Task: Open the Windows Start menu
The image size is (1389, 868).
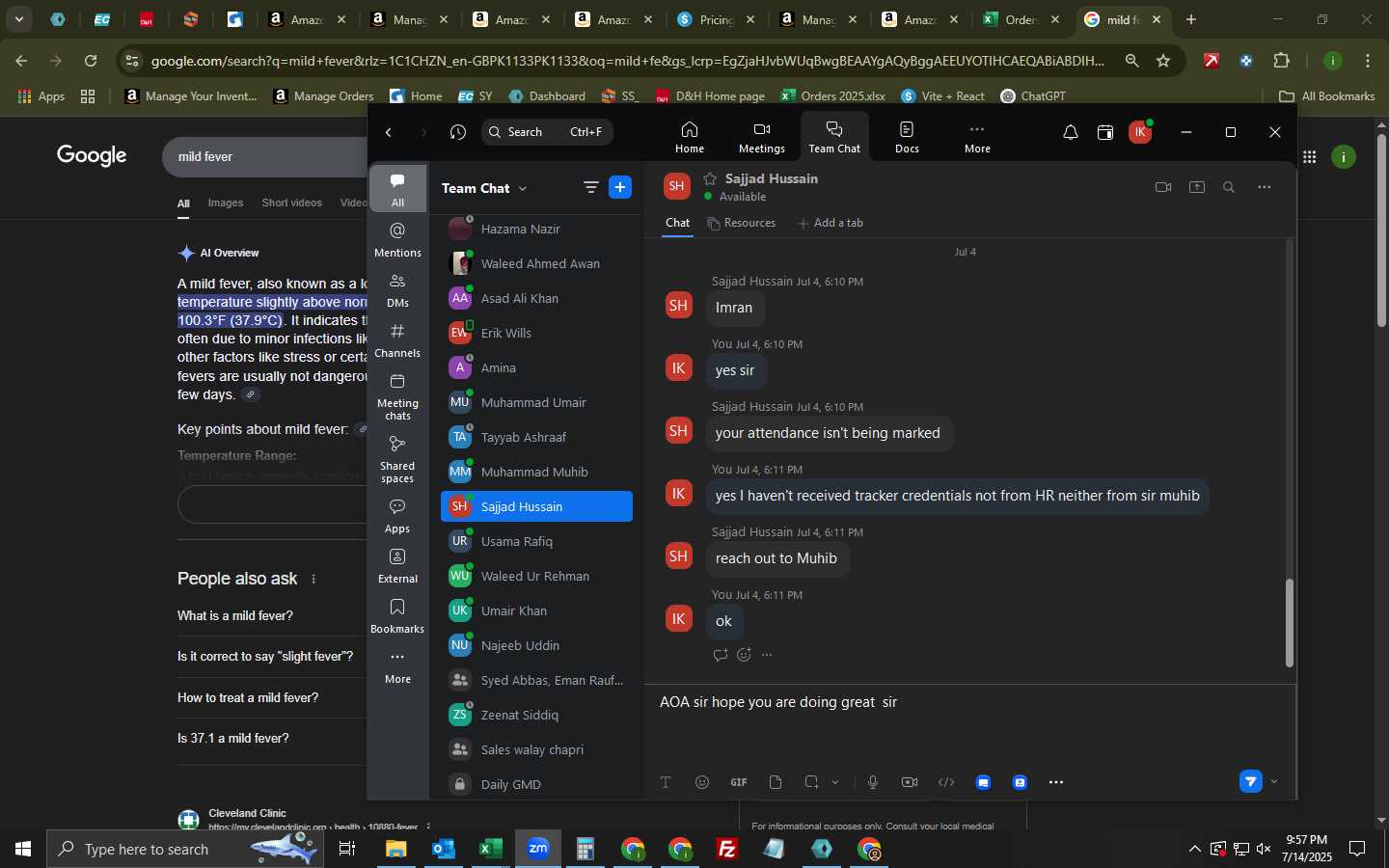Action: pos(23,849)
